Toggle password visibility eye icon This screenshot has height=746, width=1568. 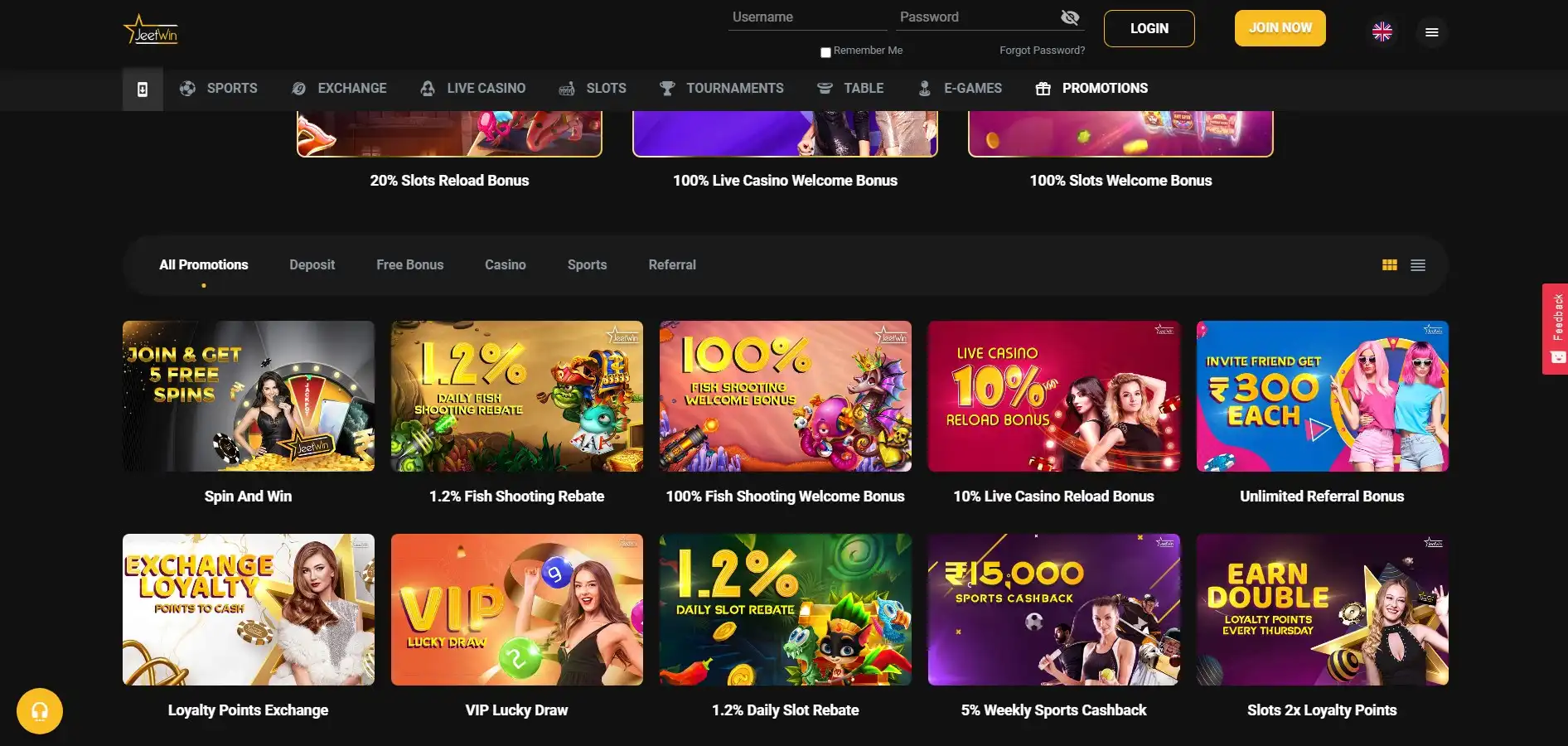pyautogui.click(x=1070, y=17)
